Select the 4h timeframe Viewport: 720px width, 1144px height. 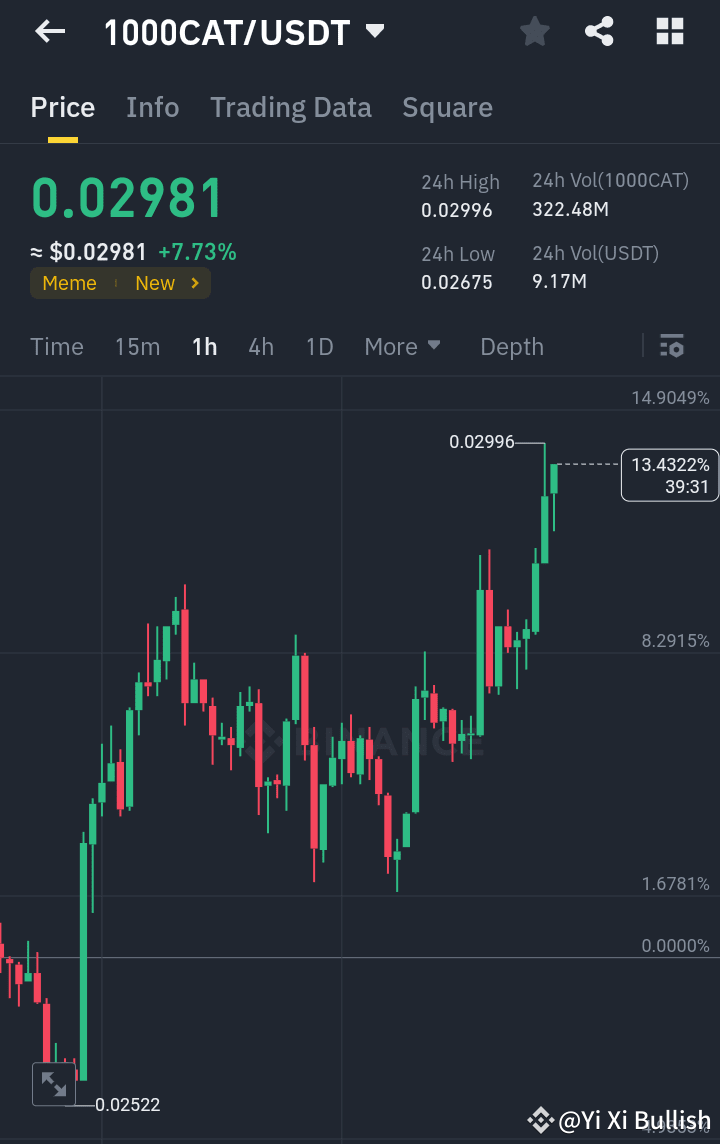point(261,346)
